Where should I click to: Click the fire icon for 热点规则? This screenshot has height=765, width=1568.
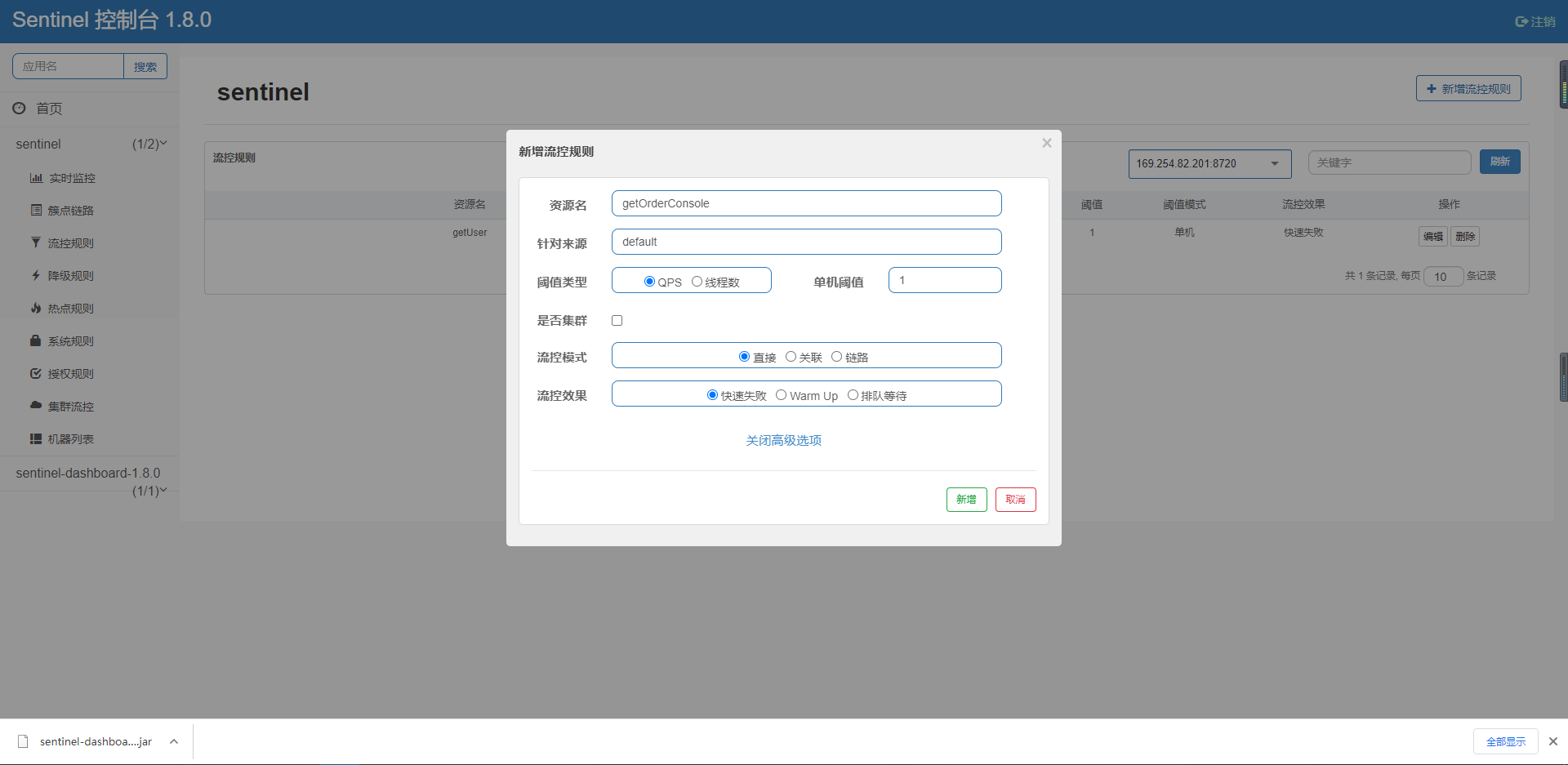coord(36,308)
